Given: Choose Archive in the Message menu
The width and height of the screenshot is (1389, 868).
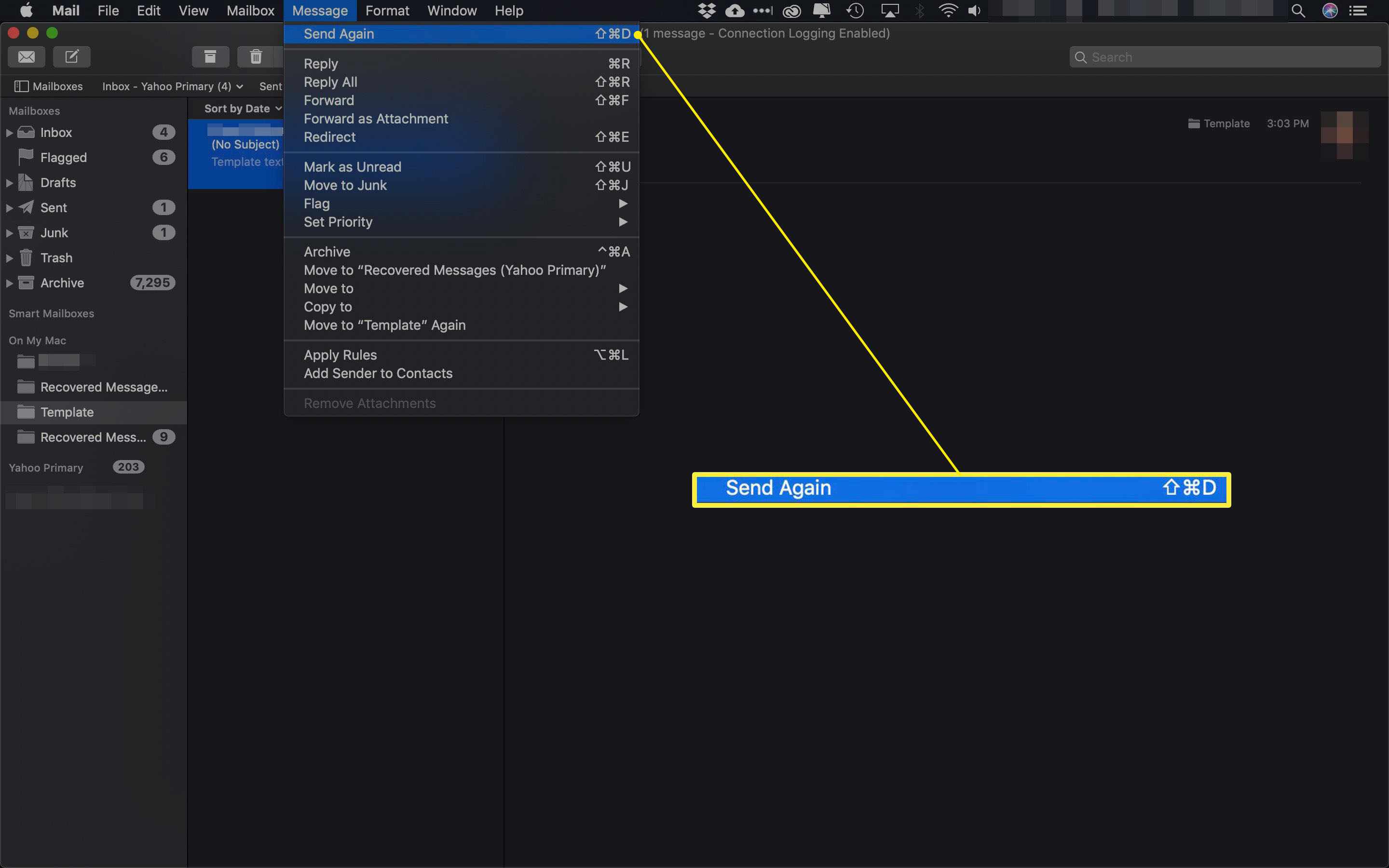Looking at the screenshot, I should click(462, 252).
